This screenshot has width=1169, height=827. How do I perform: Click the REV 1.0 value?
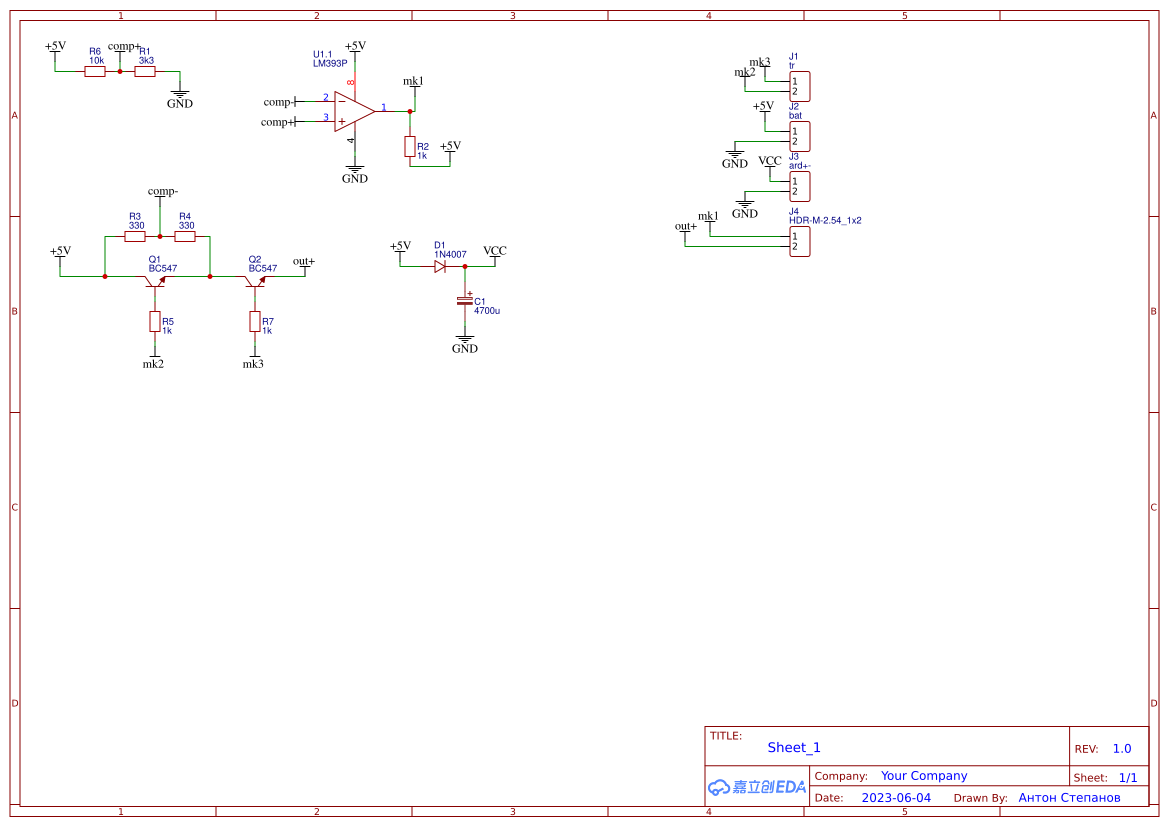click(x=1120, y=748)
